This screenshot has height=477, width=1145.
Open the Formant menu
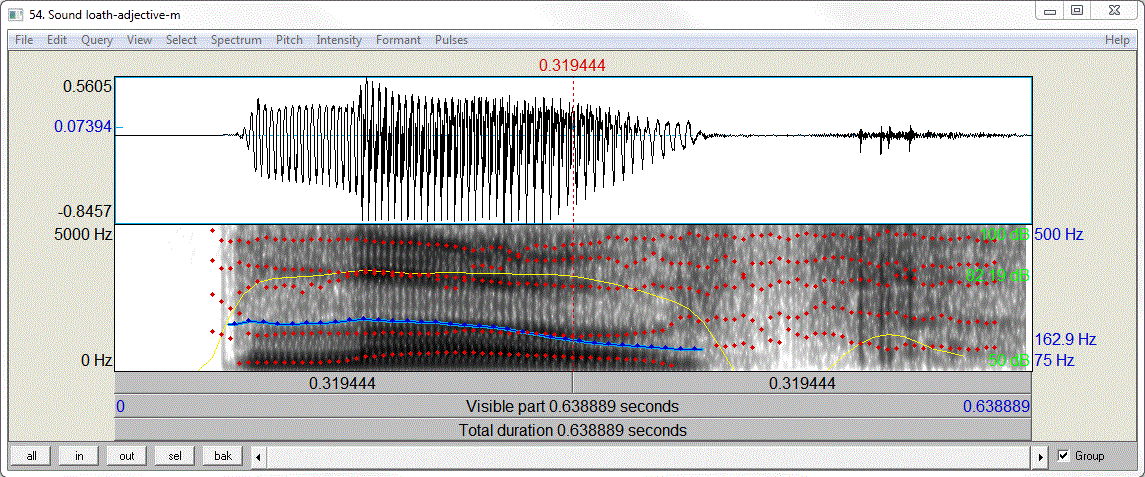(398, 40)
